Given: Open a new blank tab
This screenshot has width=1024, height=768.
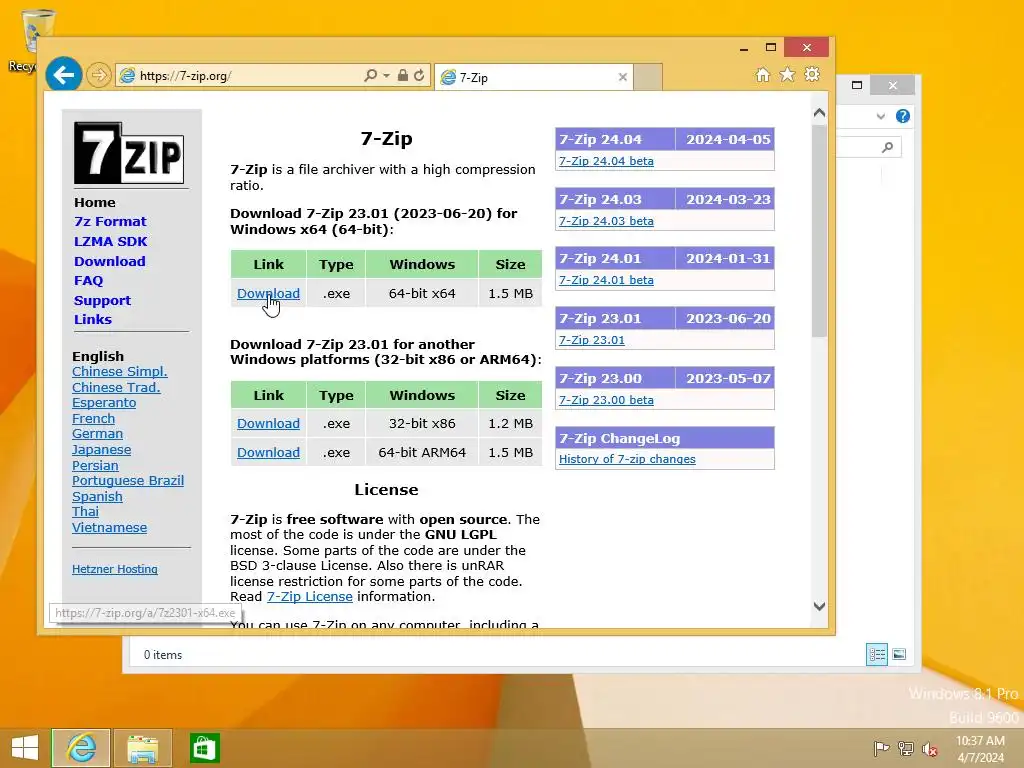Looking at the screenshot, I should pos(648,76).
